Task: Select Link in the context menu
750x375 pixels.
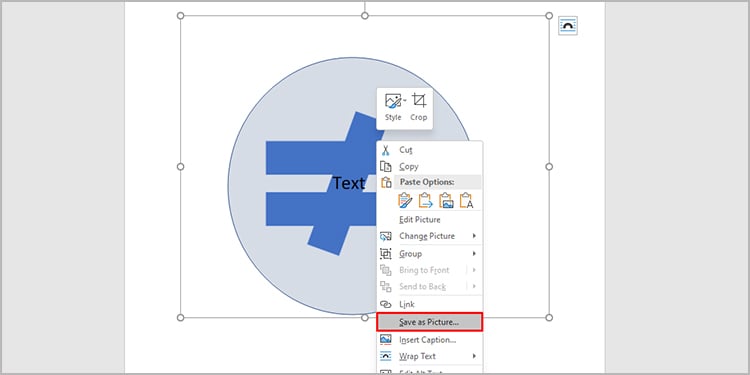Action: 430,304
